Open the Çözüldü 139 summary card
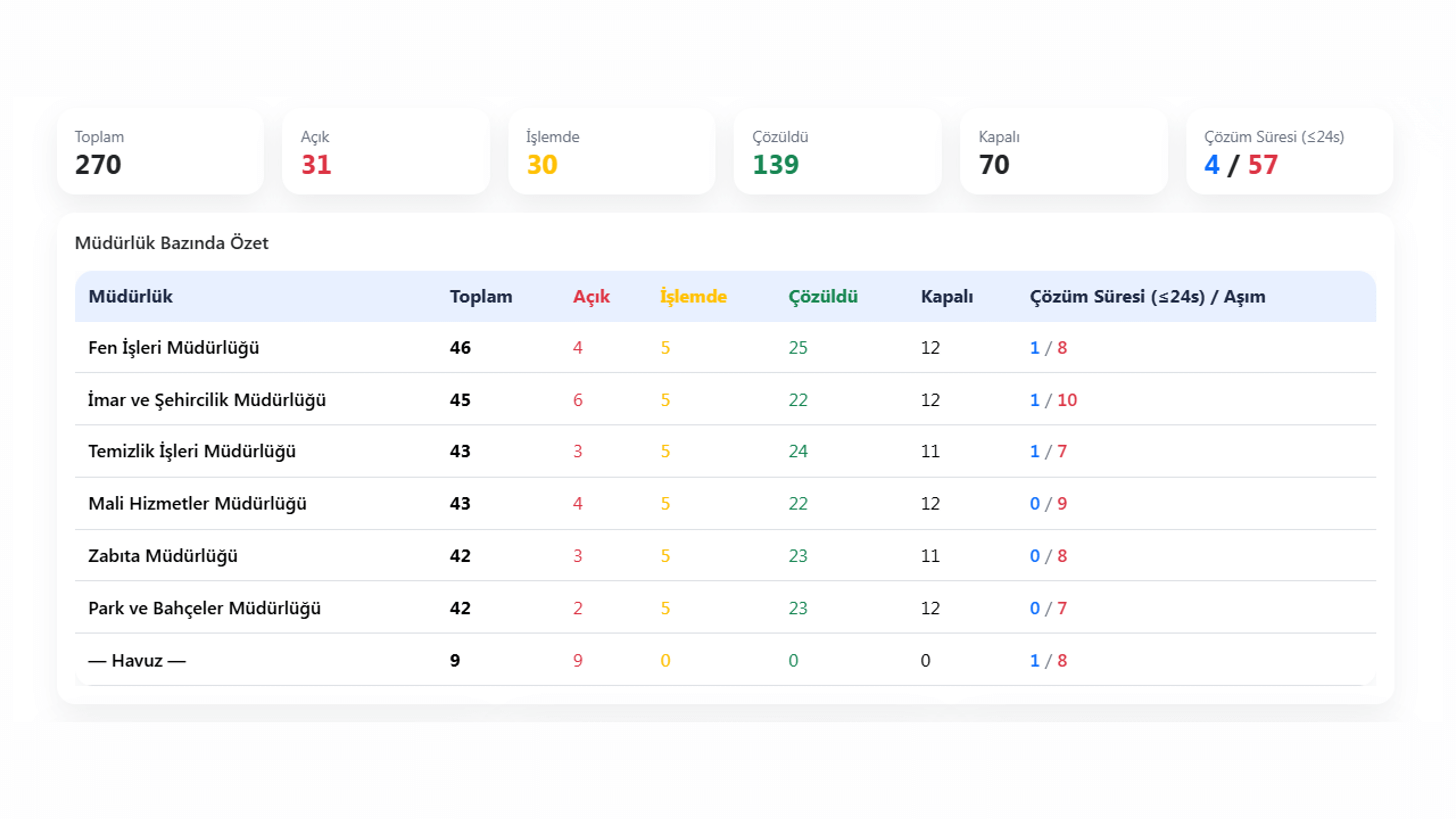Viewport: 1456px width, 819px height. click(x=837, y=152)
